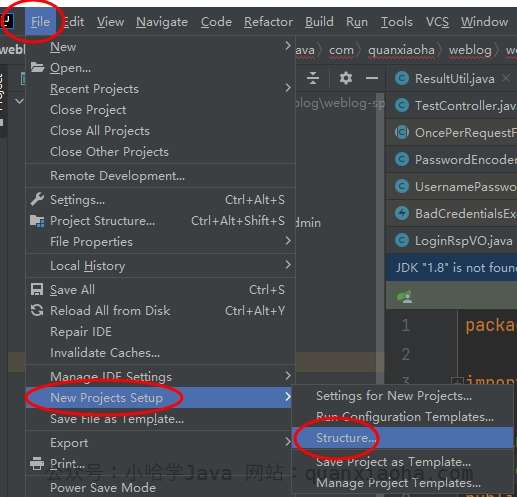517x497 pixels.
Task: Open the Navigate menu
Action: click(162, 22)
